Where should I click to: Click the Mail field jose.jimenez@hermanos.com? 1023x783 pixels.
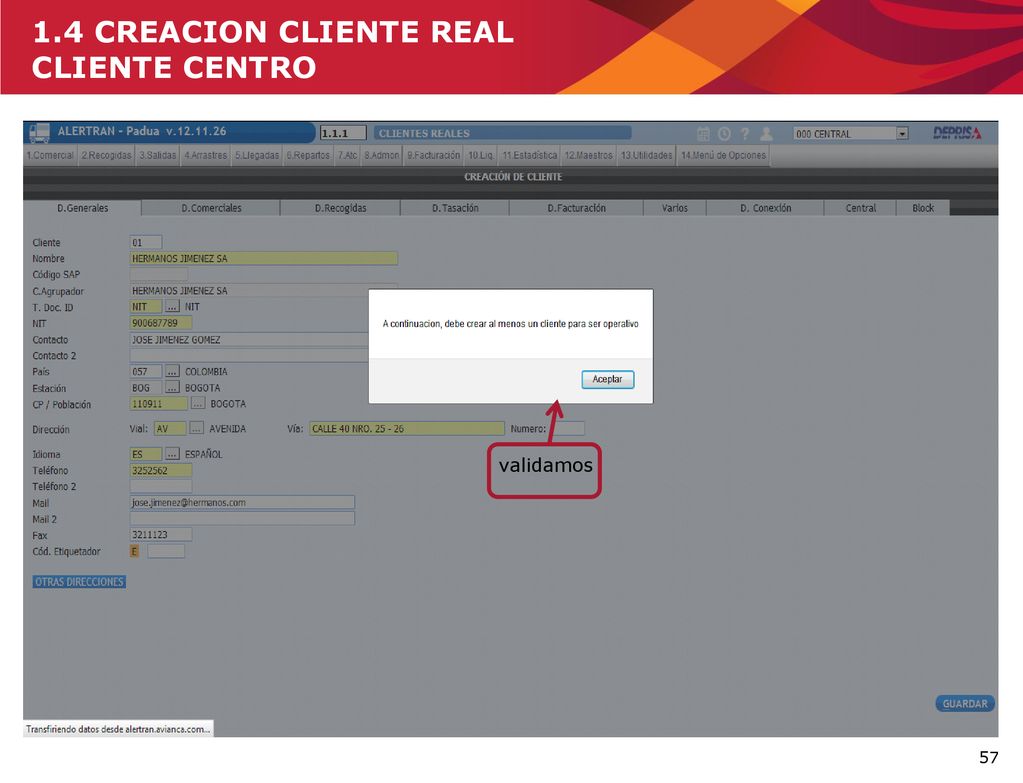pos(242,502)
